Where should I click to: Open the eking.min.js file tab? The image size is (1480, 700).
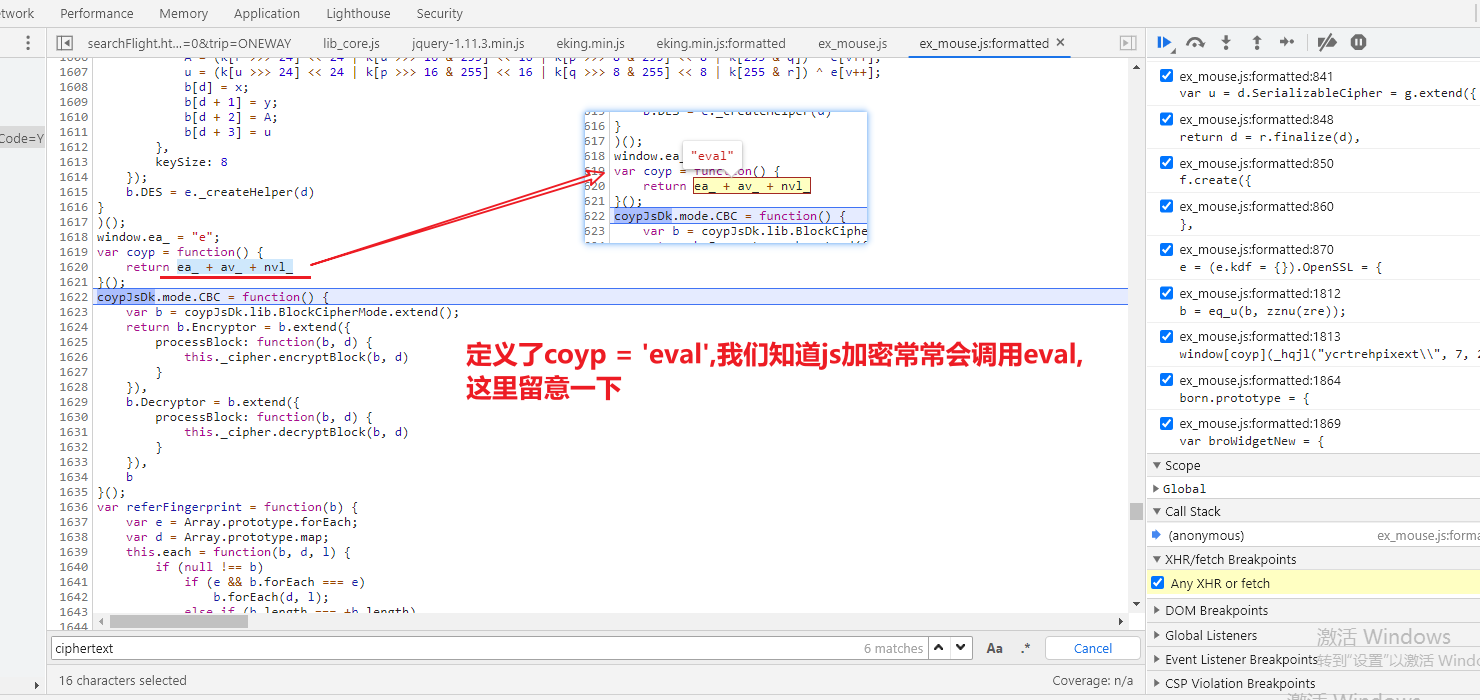coord(591,43)
